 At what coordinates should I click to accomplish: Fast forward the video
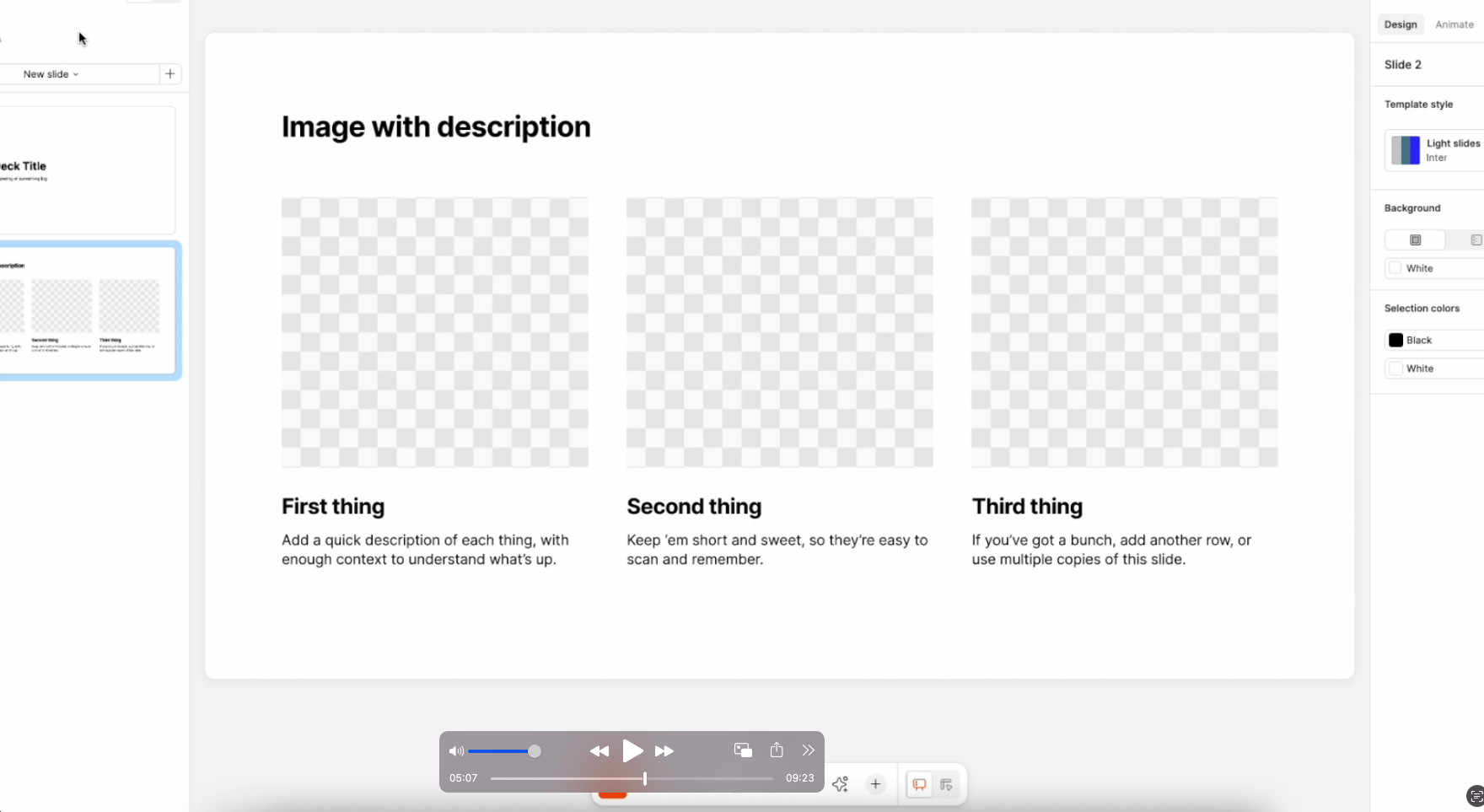[664, 751]
